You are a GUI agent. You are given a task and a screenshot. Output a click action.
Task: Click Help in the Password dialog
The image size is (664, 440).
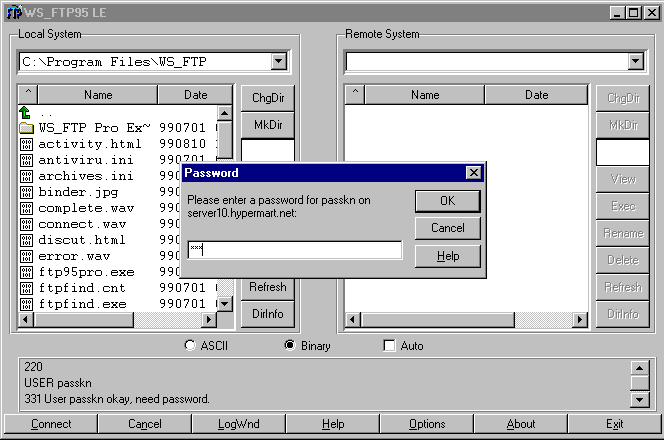pos(448,256)
